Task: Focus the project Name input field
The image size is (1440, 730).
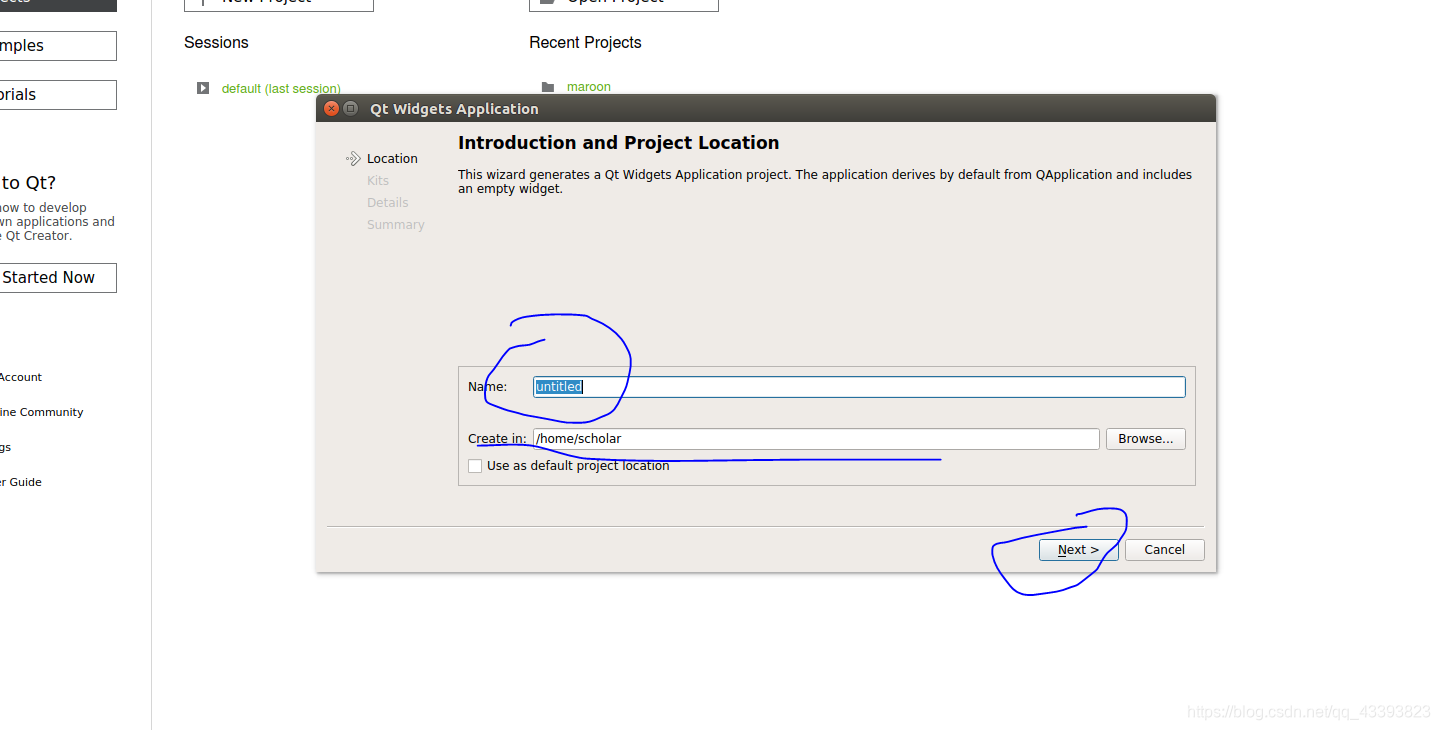Action: coord(859,387)
